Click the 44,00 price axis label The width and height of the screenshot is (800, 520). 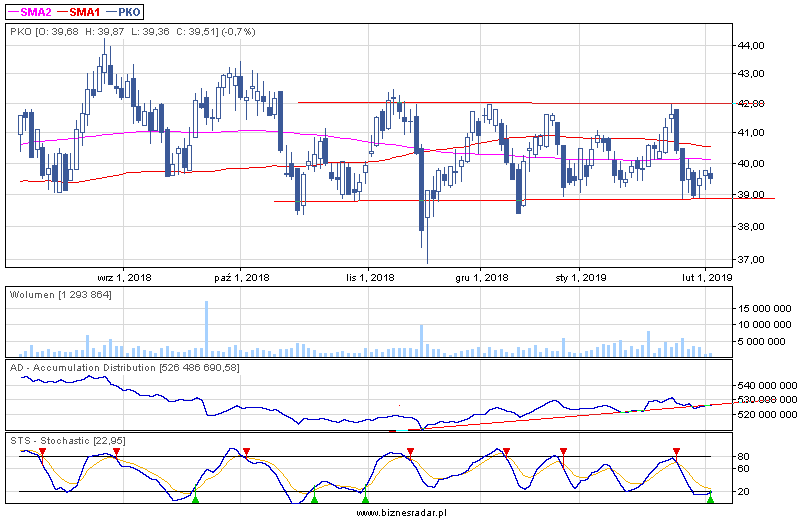tap(751, 46)
